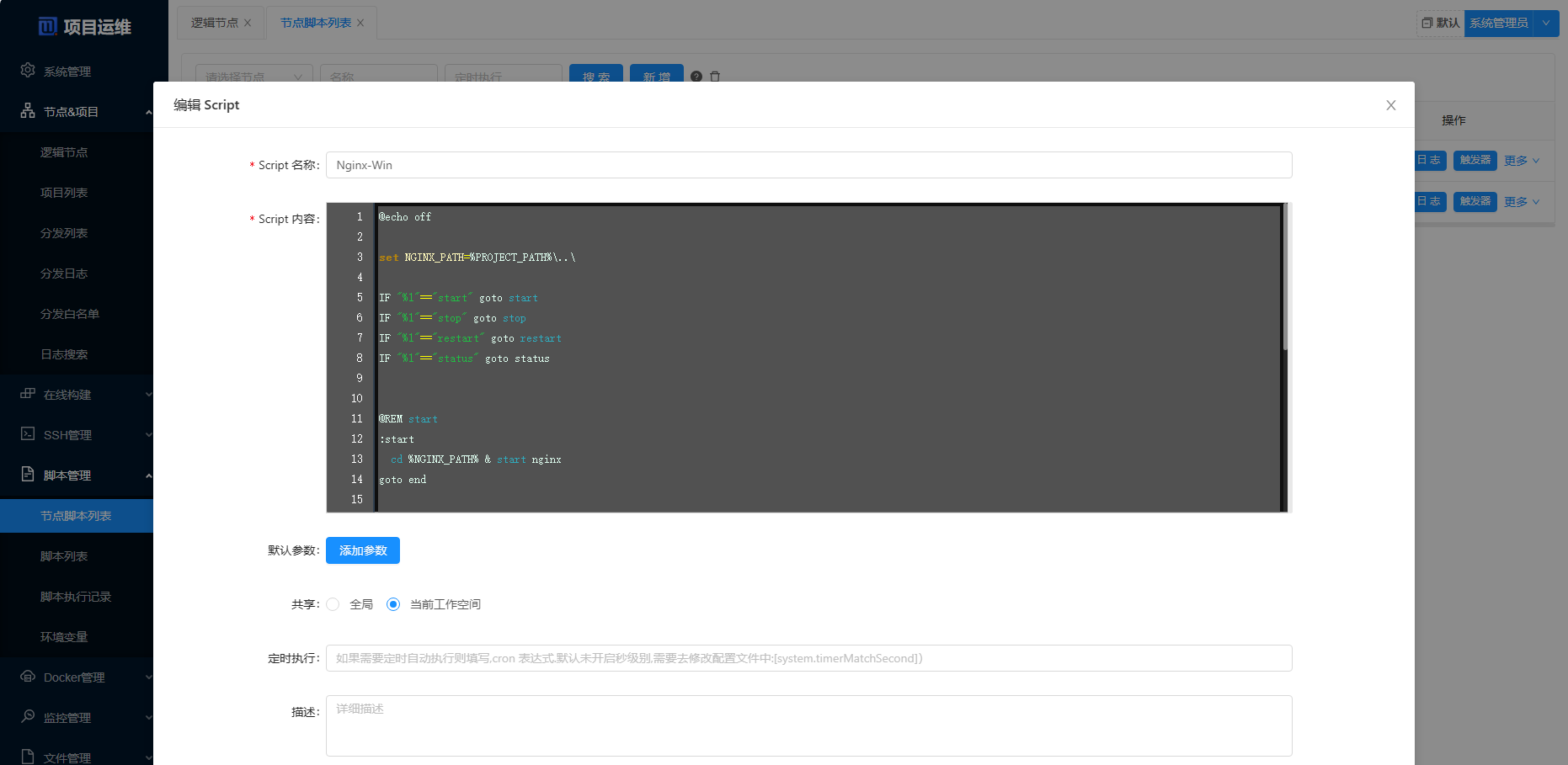Open 脚本执行记录 in the sidebar

point(76,597)
